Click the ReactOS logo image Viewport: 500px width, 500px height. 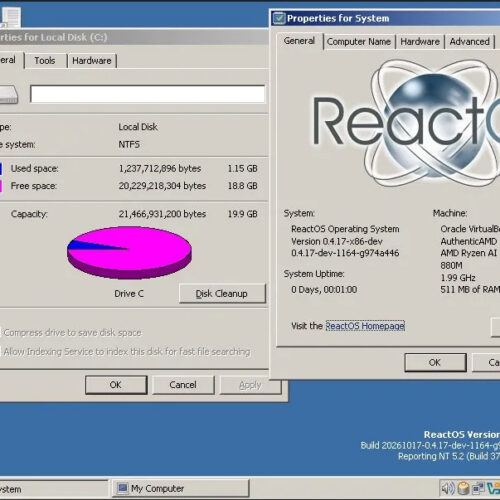coord(405,122)
